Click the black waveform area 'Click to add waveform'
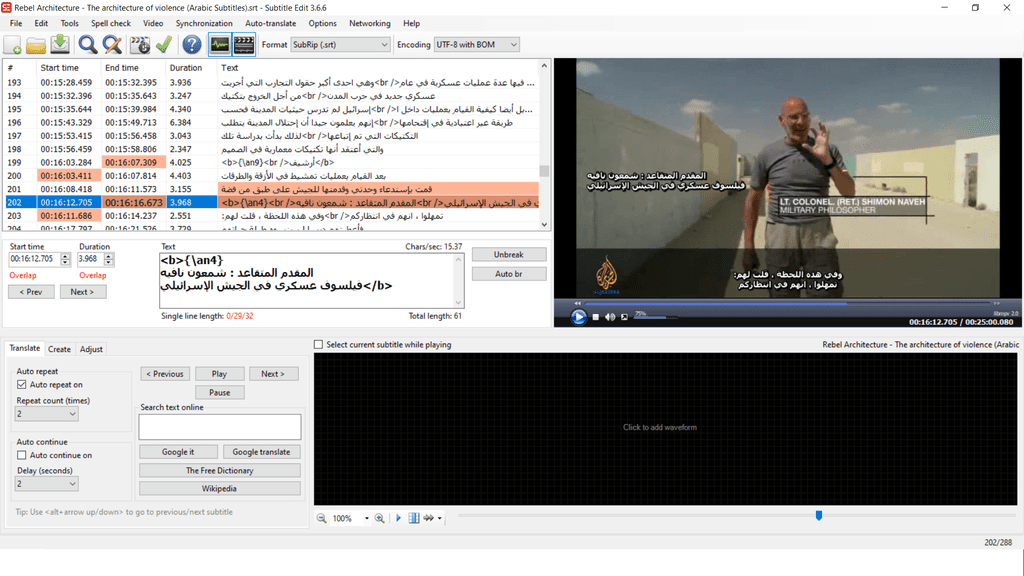Viewport: 1024px width, 576px height. tap(665, 429)
